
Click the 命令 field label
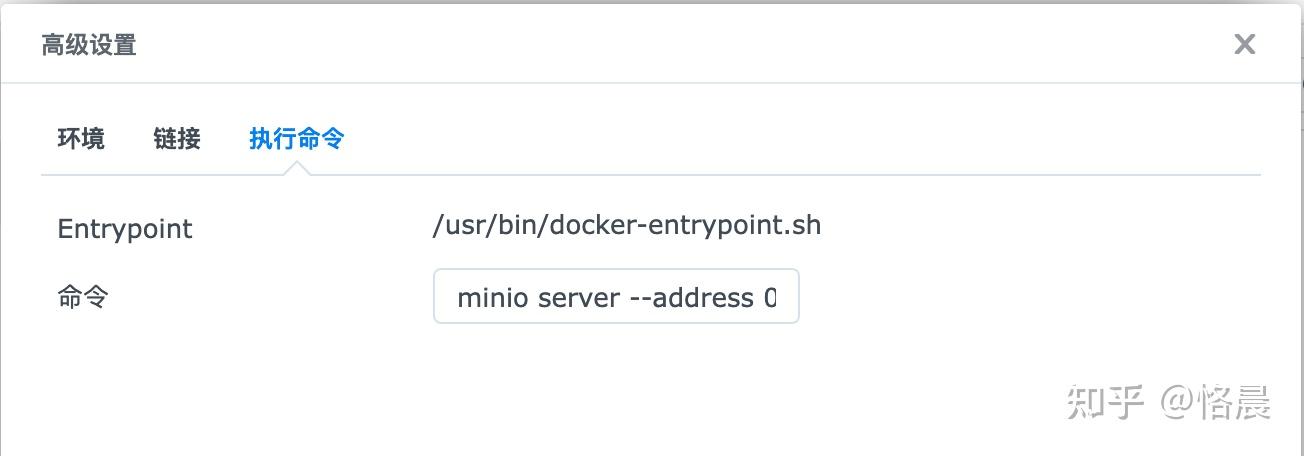(x=82, y=296)
